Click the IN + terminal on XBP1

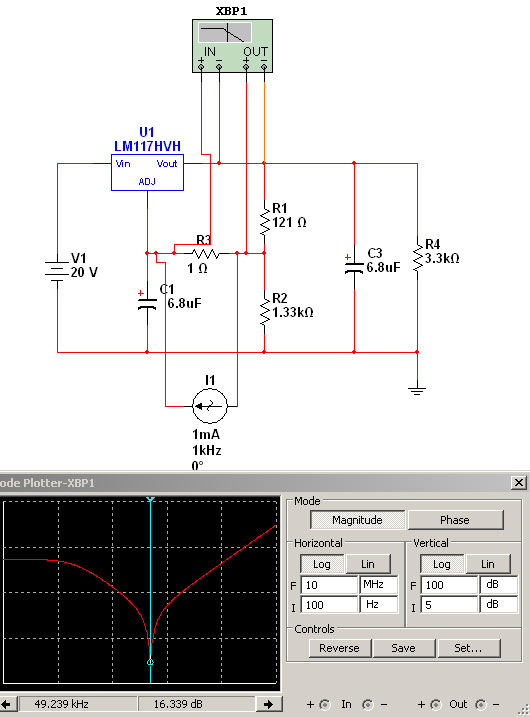click(201, 67)
